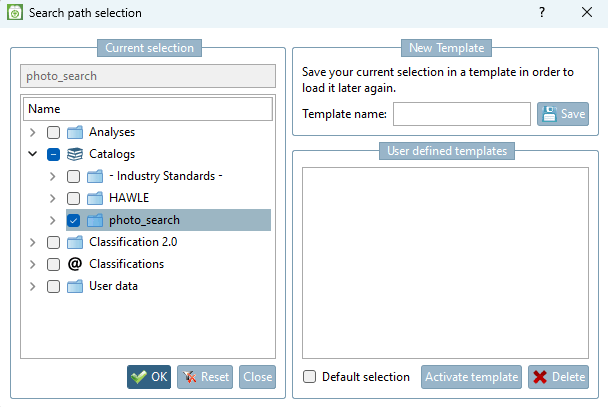Select the photo_search tree item
Screen dimensions: 608x407
[x=144, y=220]
